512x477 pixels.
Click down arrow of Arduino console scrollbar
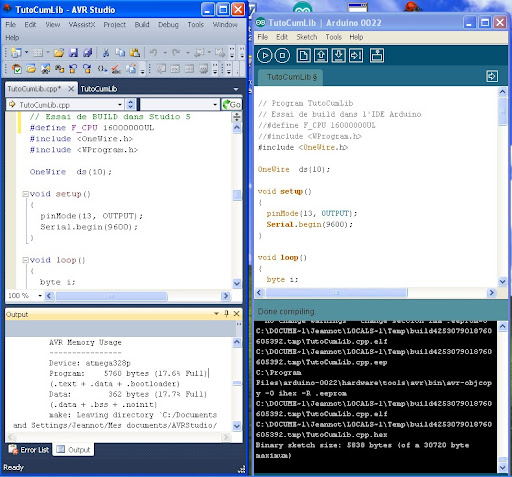502,467
